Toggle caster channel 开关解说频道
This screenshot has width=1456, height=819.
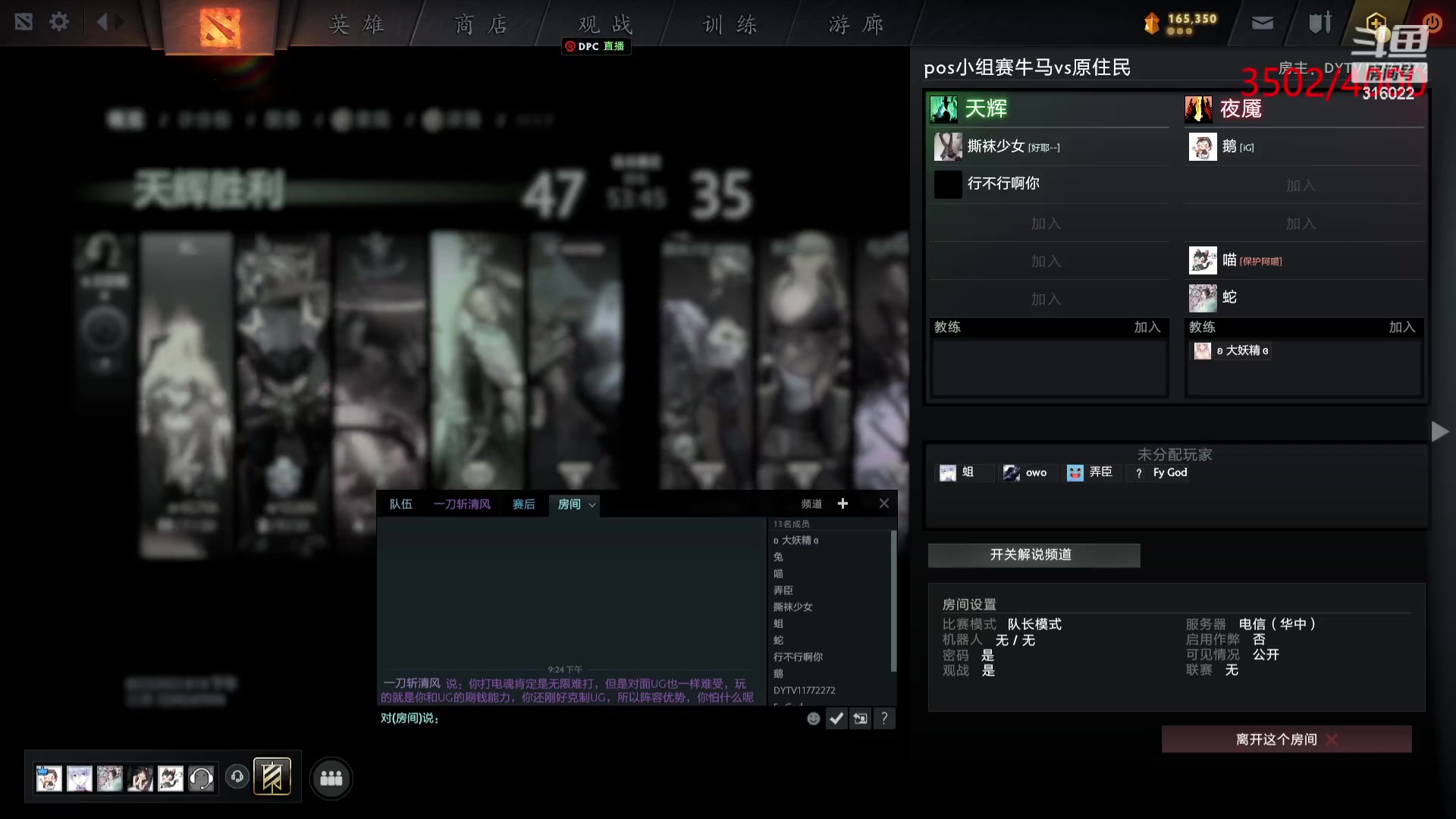coord(1034,555)
